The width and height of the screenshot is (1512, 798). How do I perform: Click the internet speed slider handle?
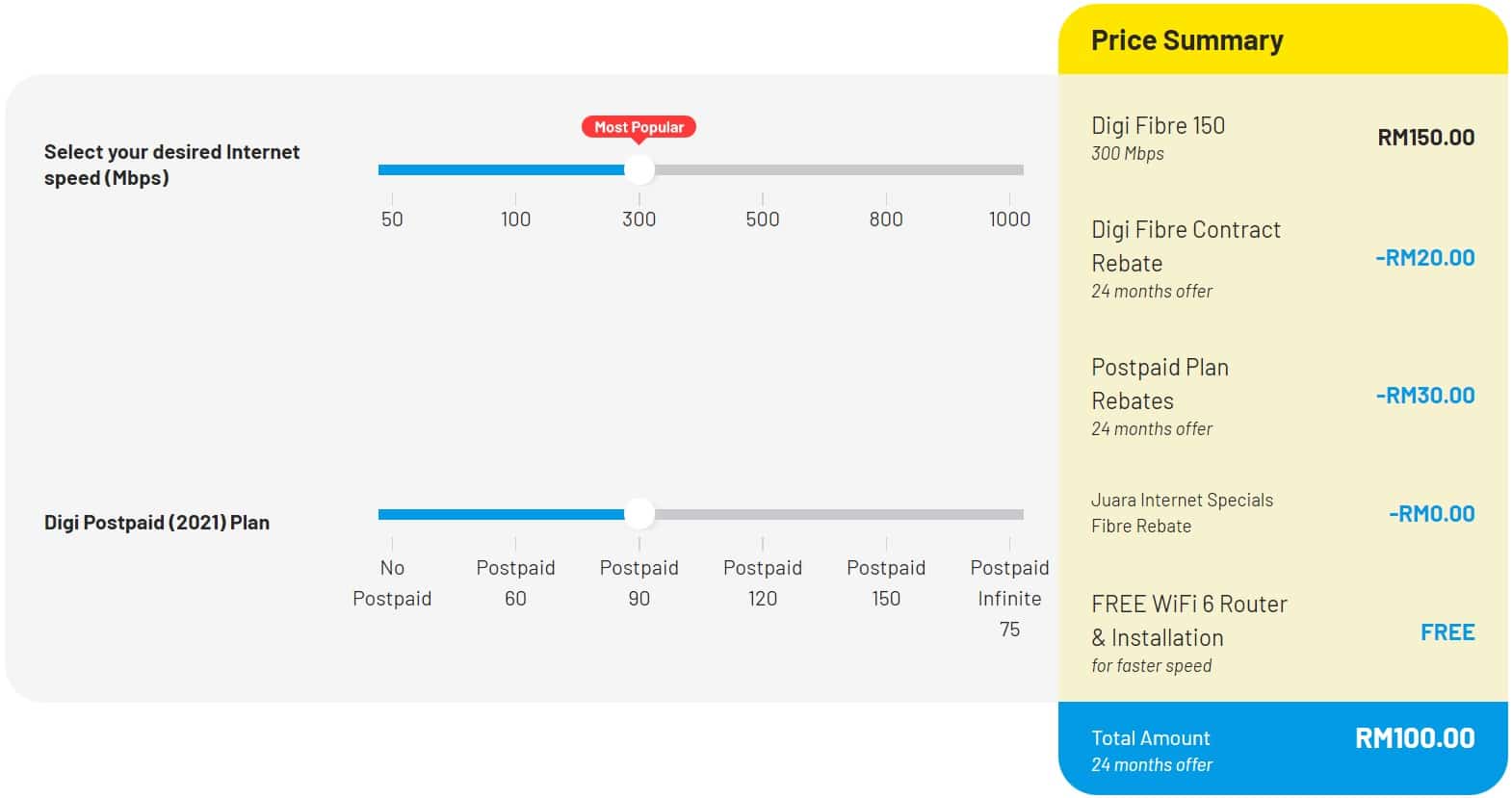click(639, 169)
